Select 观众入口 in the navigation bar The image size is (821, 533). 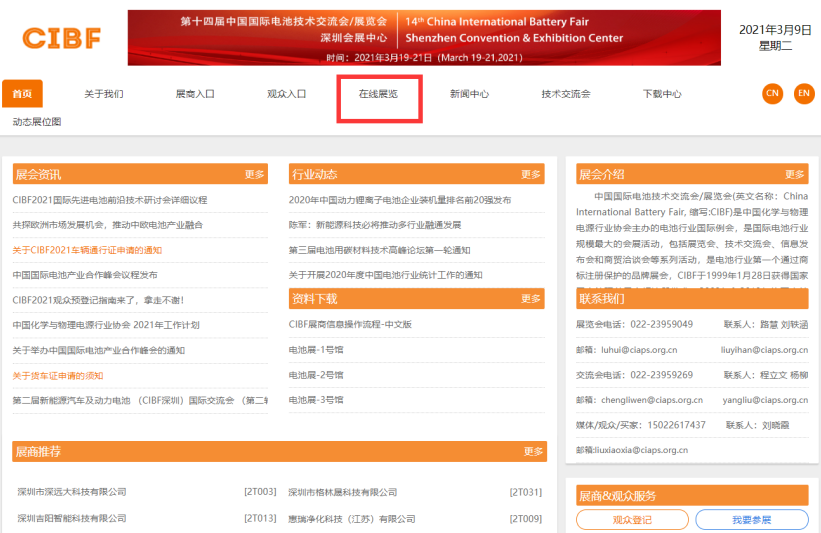(x=286, y=94)
